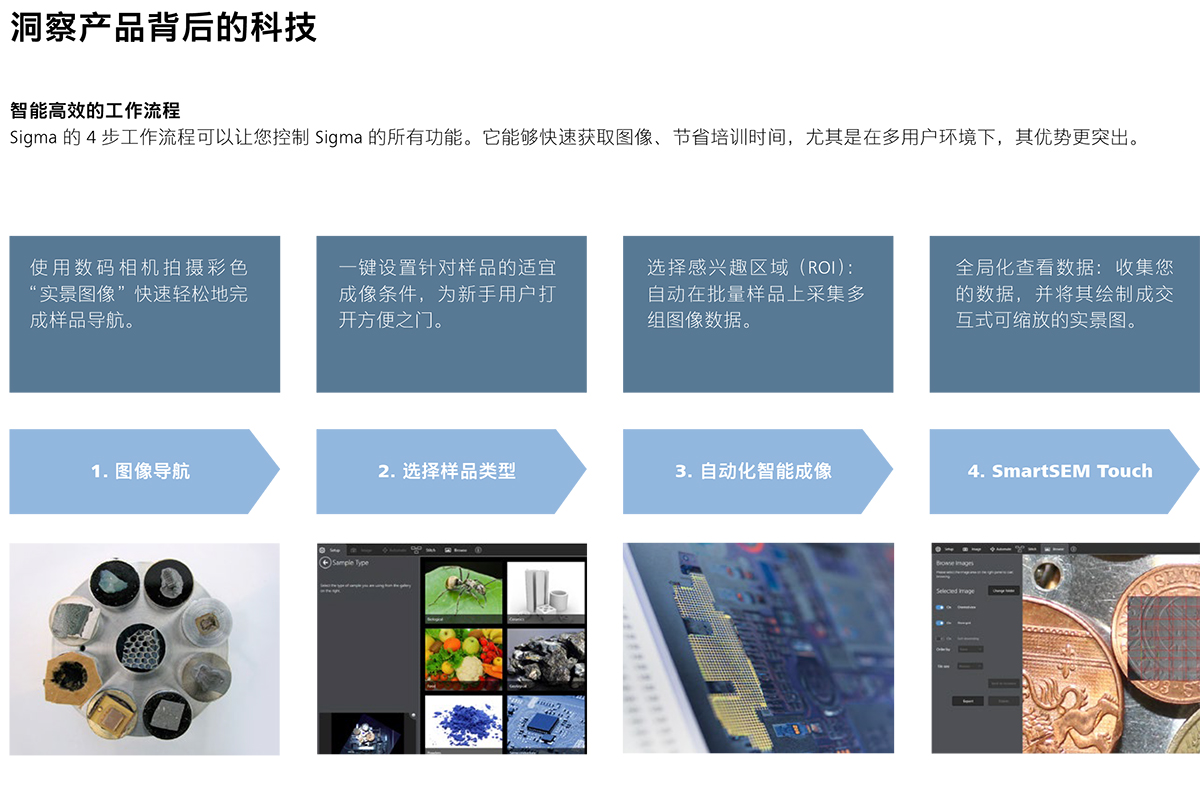1200x790 pixels.
Task: Toggle the second On switch for show grid
Action: 940,622
